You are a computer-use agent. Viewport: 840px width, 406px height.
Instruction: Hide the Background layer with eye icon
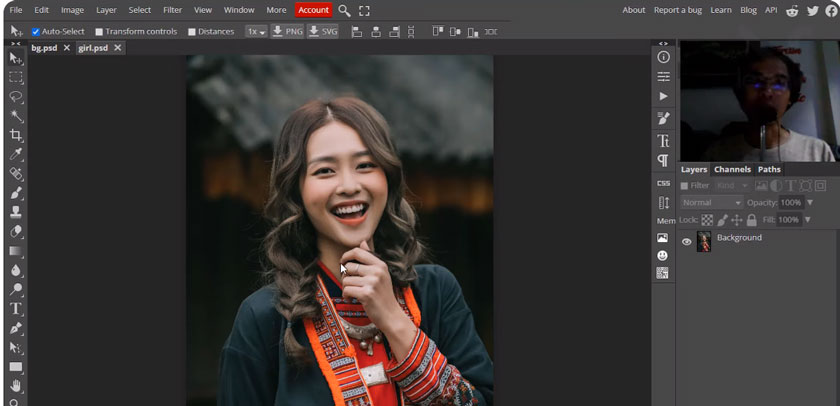point(686,242)
